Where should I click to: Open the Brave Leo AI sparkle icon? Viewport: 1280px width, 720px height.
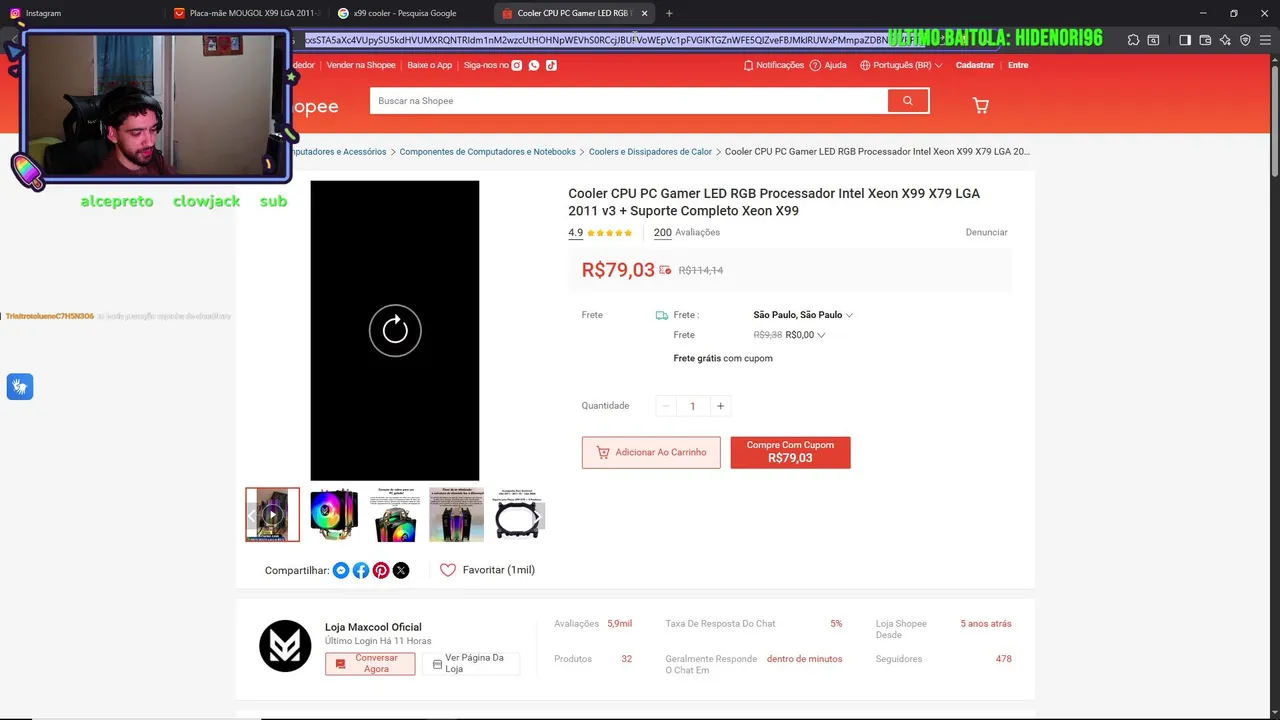(x=1225, y=40)
